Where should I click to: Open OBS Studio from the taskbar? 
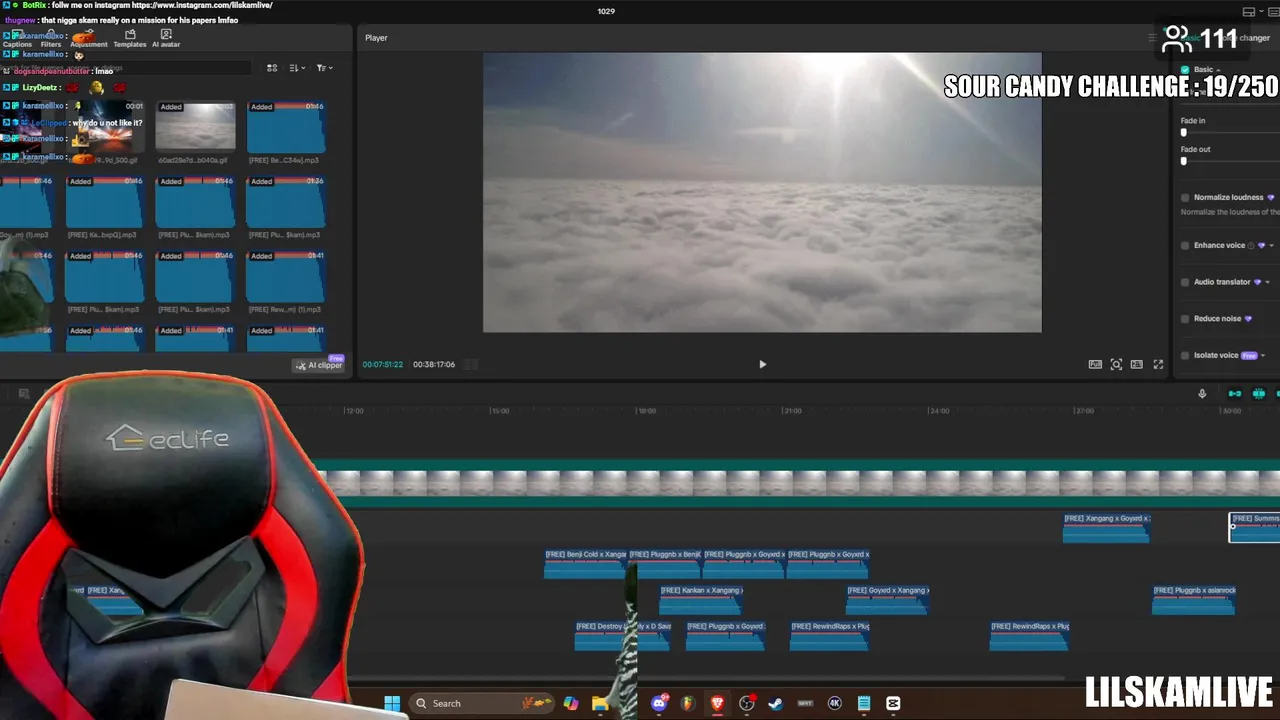746,703
